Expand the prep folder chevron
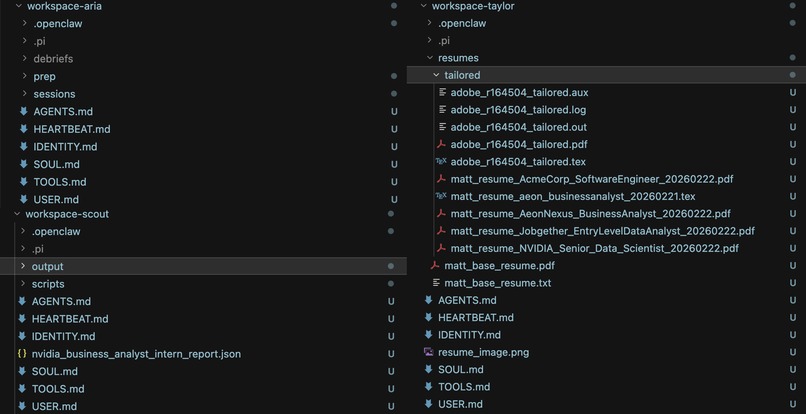Image resolution: width=806 pixels, height=414 pixels. (x=25, y=76)
